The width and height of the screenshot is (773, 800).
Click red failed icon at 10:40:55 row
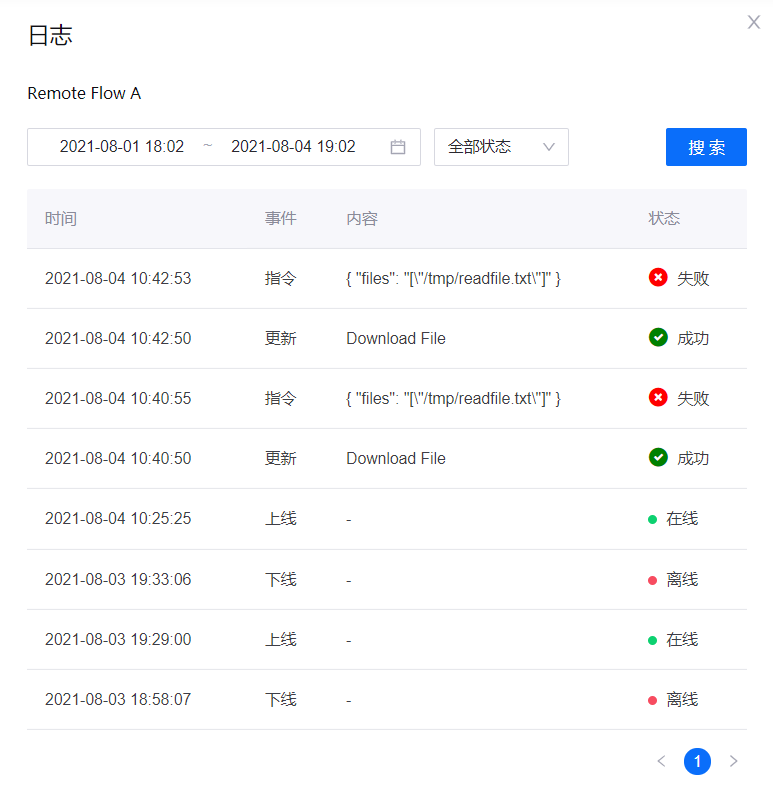coord(658,398)
